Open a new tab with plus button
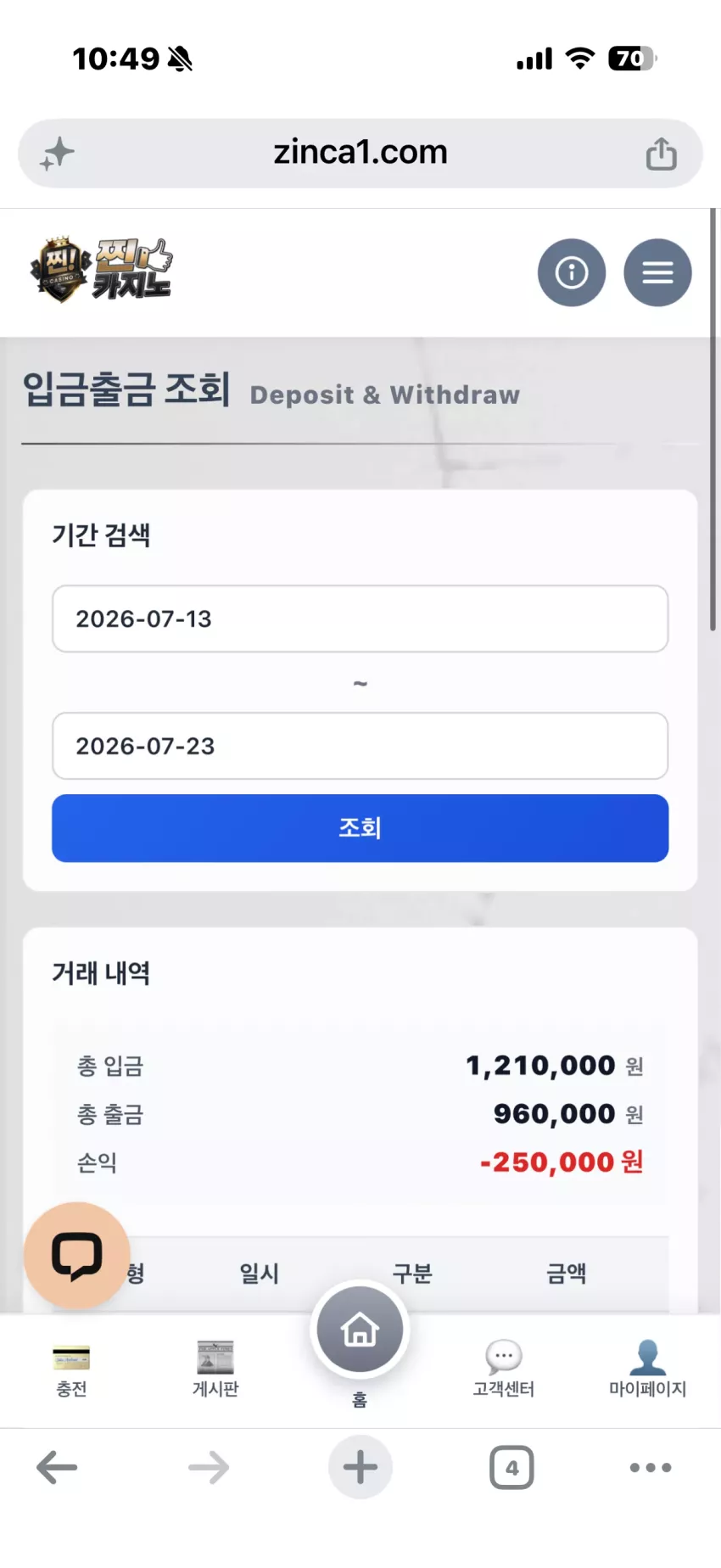721x1568 pixels. pos(360,1467)
